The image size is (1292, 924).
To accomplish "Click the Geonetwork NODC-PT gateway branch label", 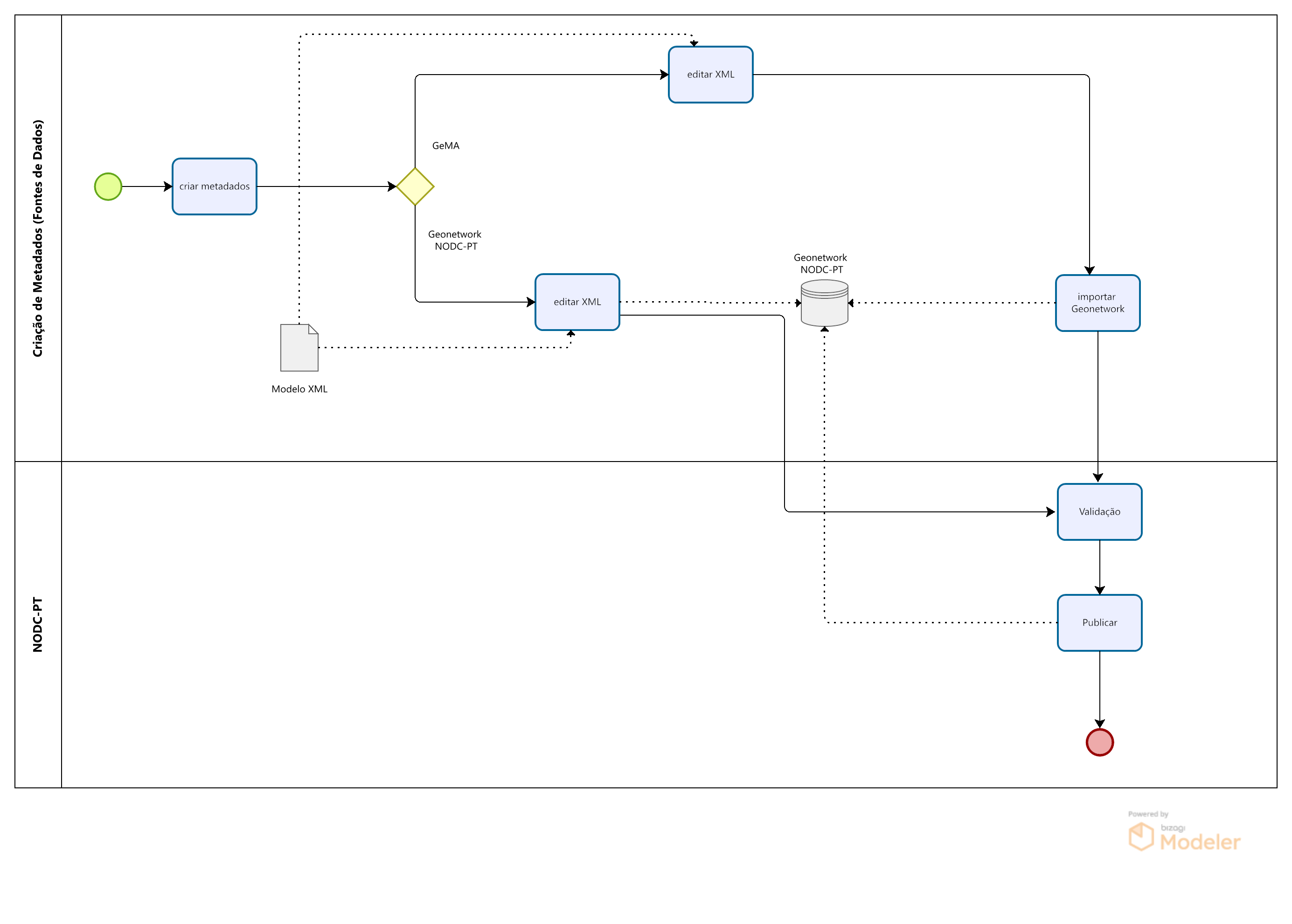I will [455, 240].
